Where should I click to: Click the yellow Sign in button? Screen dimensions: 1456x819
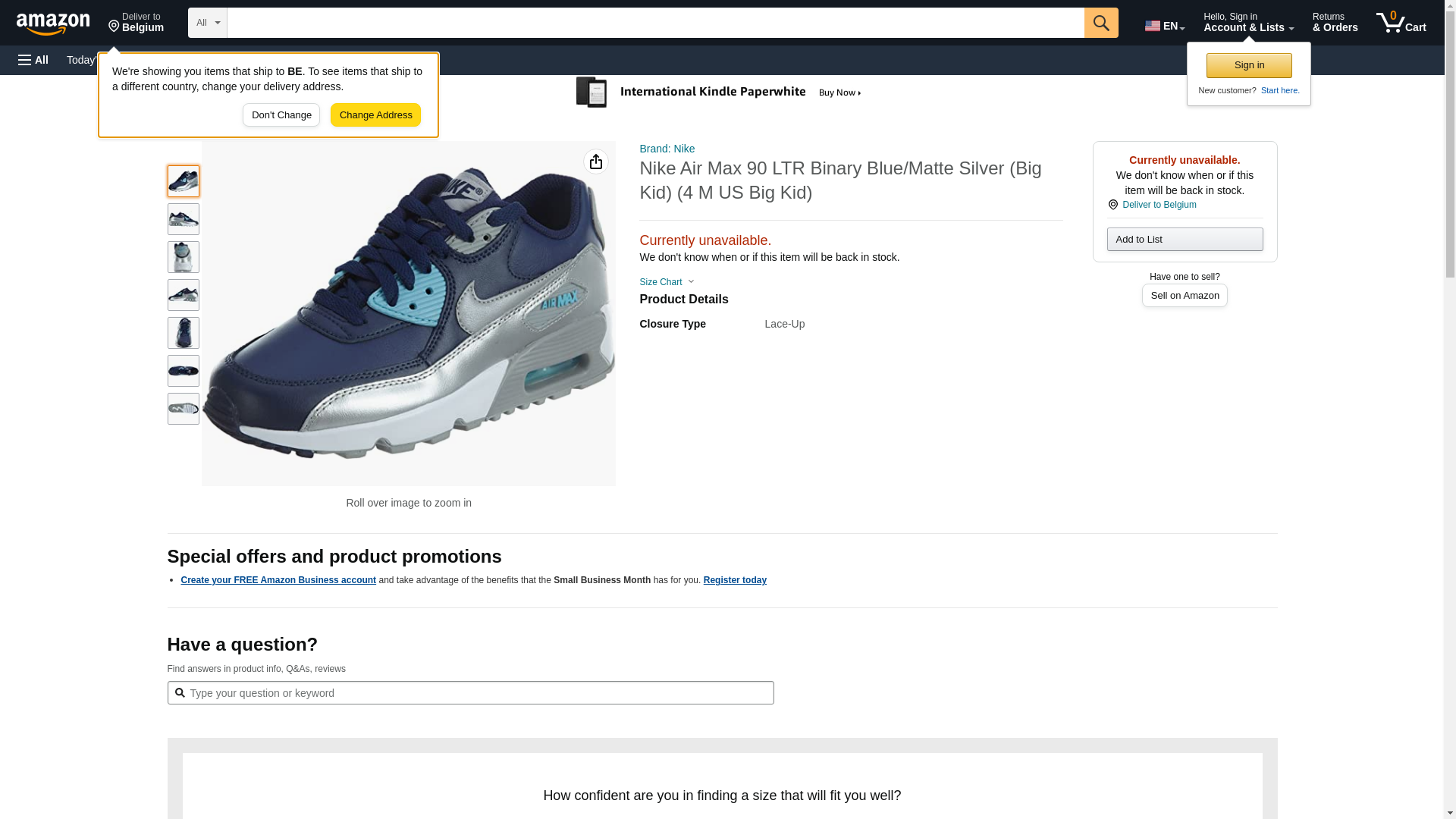point(1248,65)
